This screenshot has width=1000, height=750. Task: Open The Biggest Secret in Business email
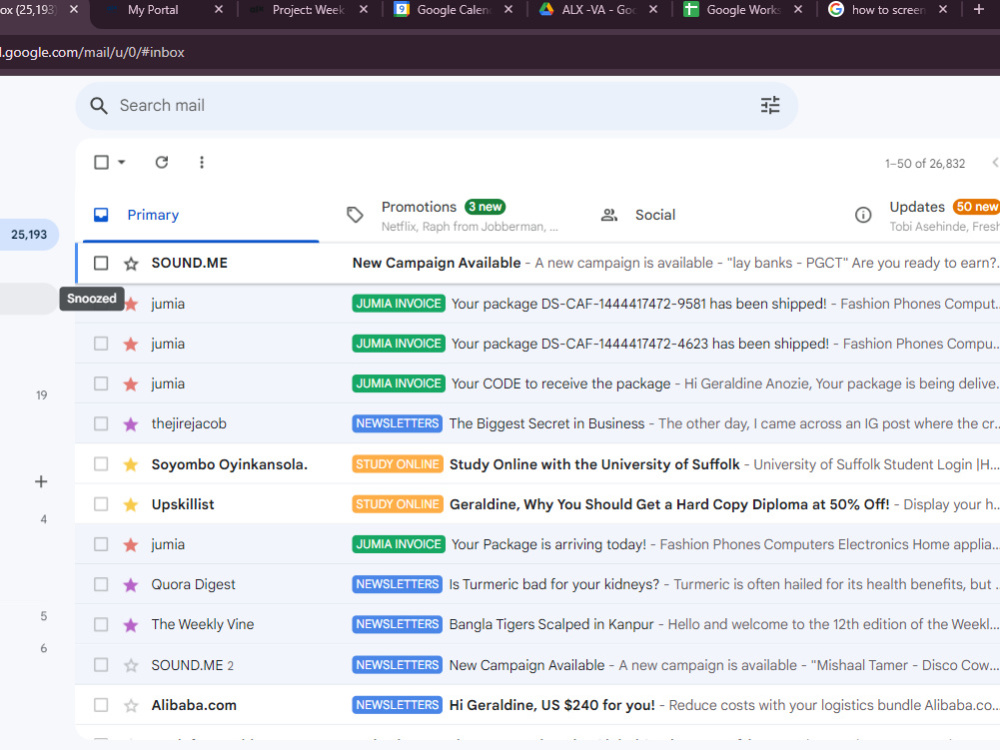click(x=538, y=424)
